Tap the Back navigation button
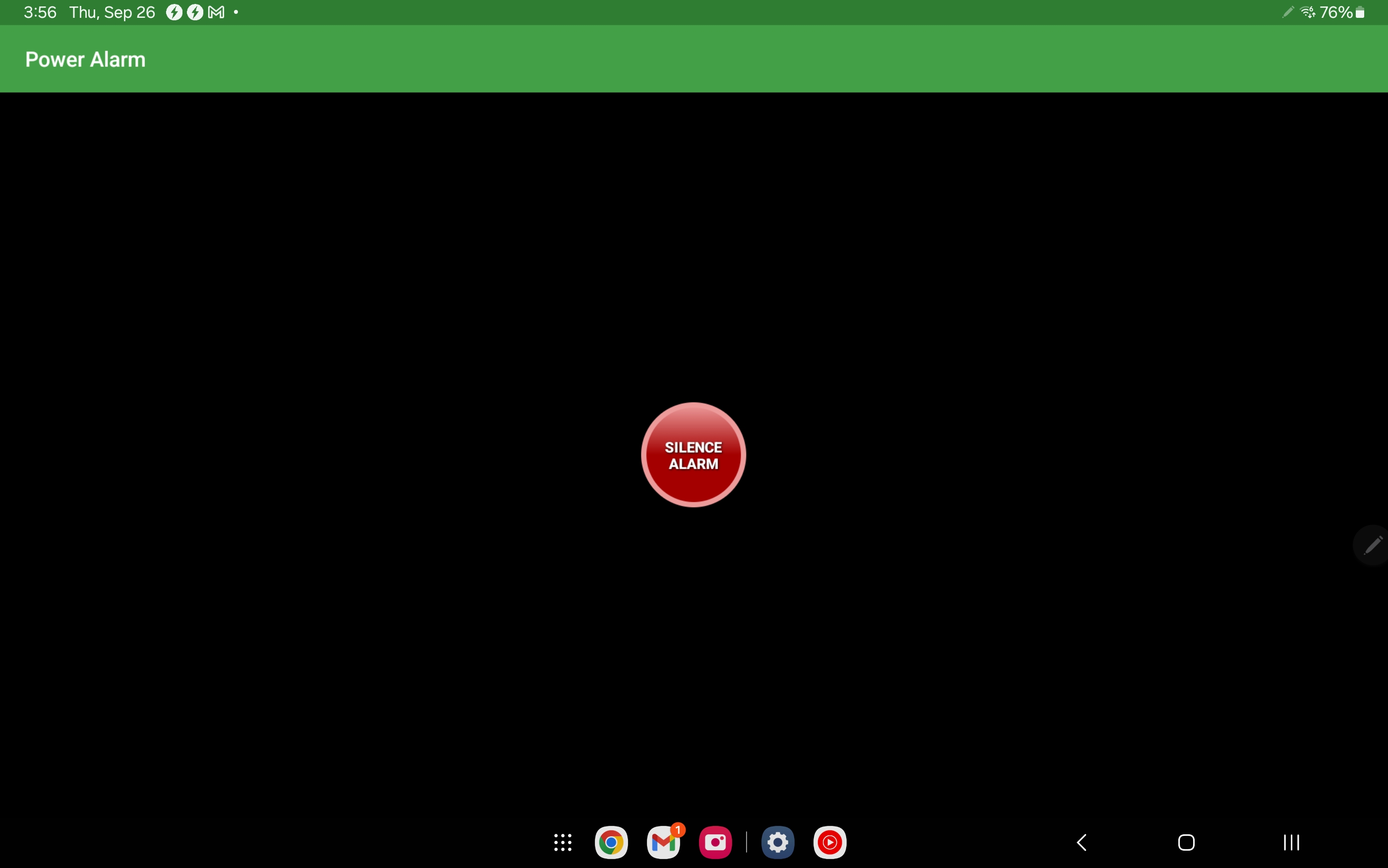This screenshot has width=1388, height=868. coord(1082,842)
